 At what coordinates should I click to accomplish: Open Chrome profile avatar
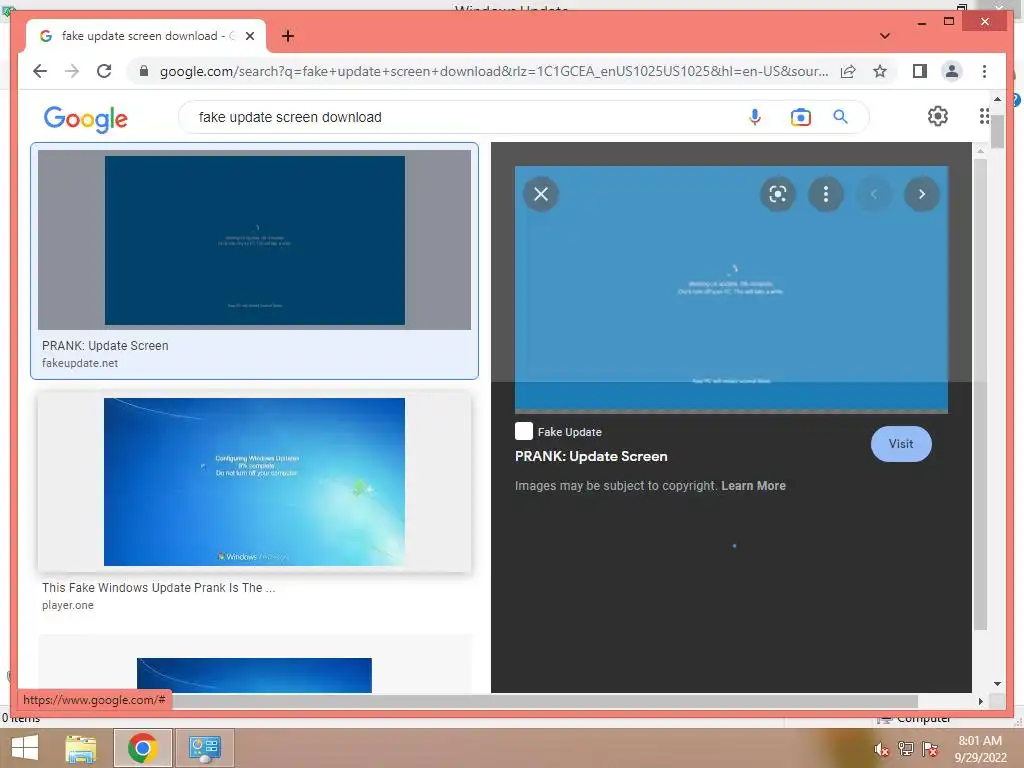[952, 71]
